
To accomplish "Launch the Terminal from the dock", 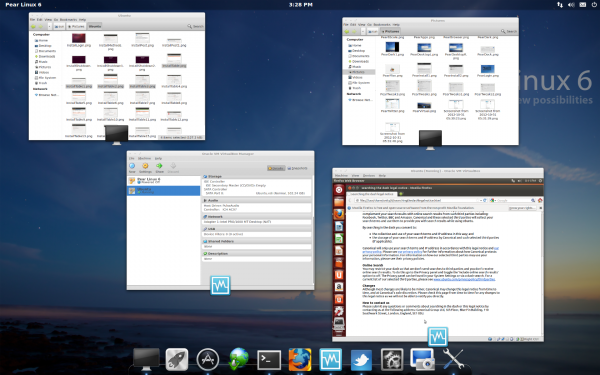I will pos(269,360).
